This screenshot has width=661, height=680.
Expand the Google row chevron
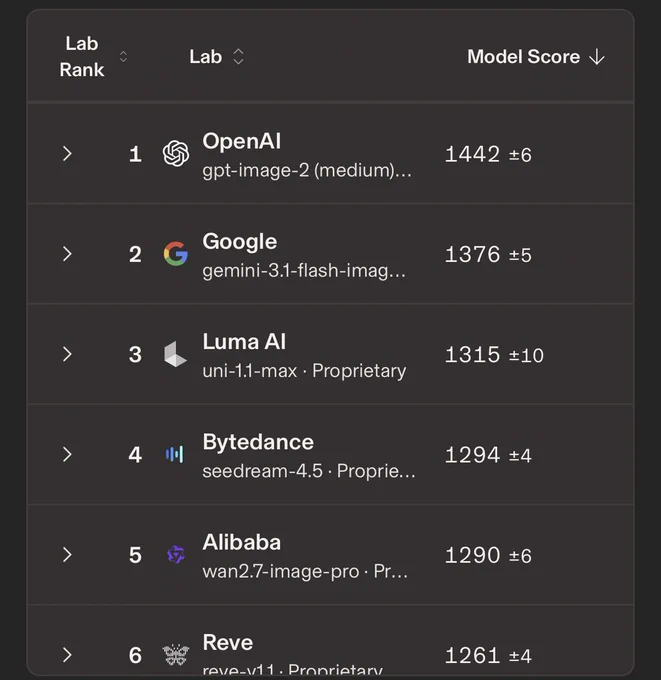coord(67,254)
